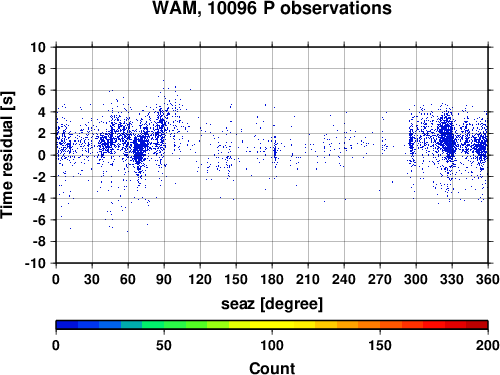Click the 'Count' colorbar label
The image size is (500, 375).
pyautogui.click(x=272, y=368)
